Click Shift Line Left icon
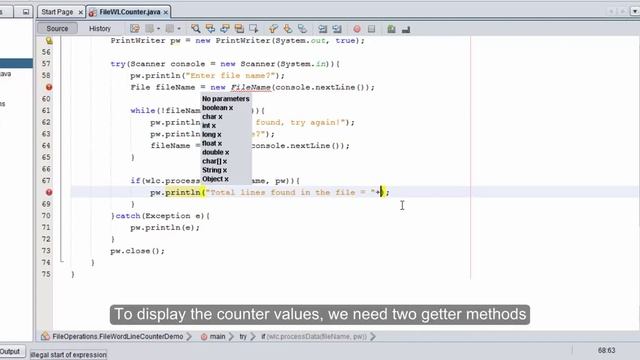This screenshot has width=640, height=360. (322, 29)
